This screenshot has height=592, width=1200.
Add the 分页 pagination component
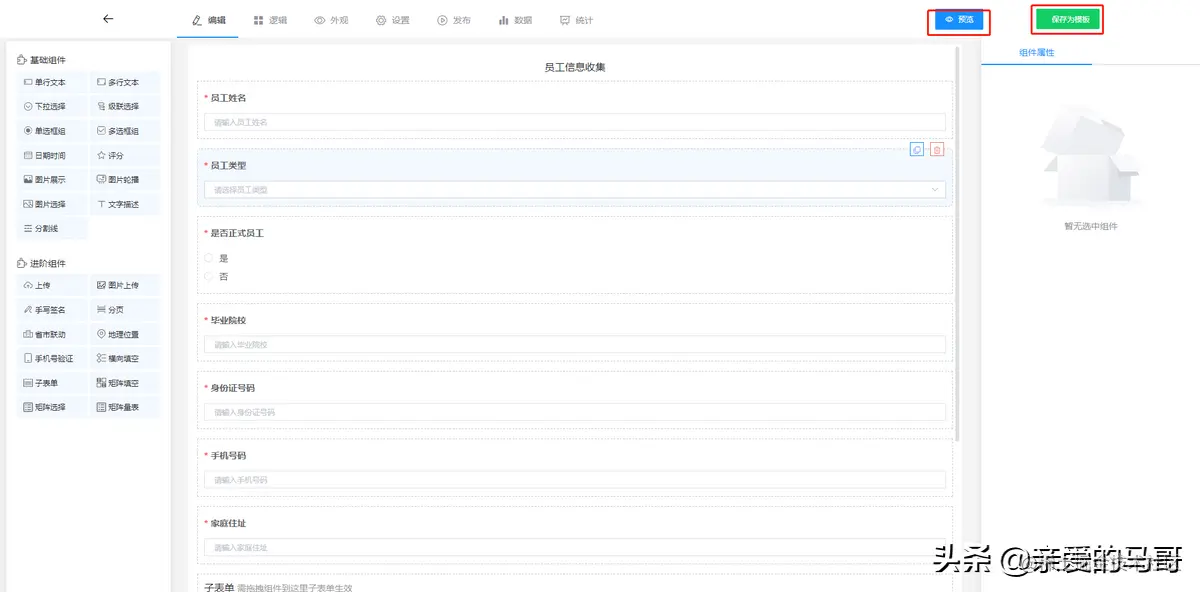pyautogui.click(x=125, y=310)
